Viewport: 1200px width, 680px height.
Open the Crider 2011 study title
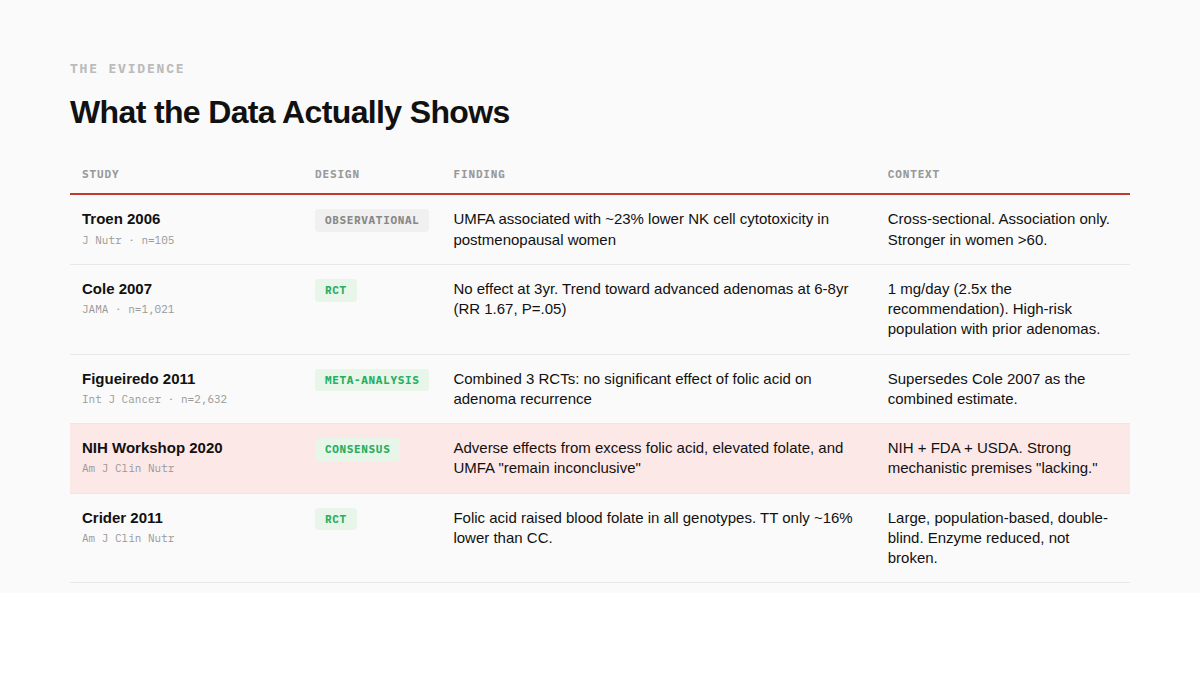point(122,518)
